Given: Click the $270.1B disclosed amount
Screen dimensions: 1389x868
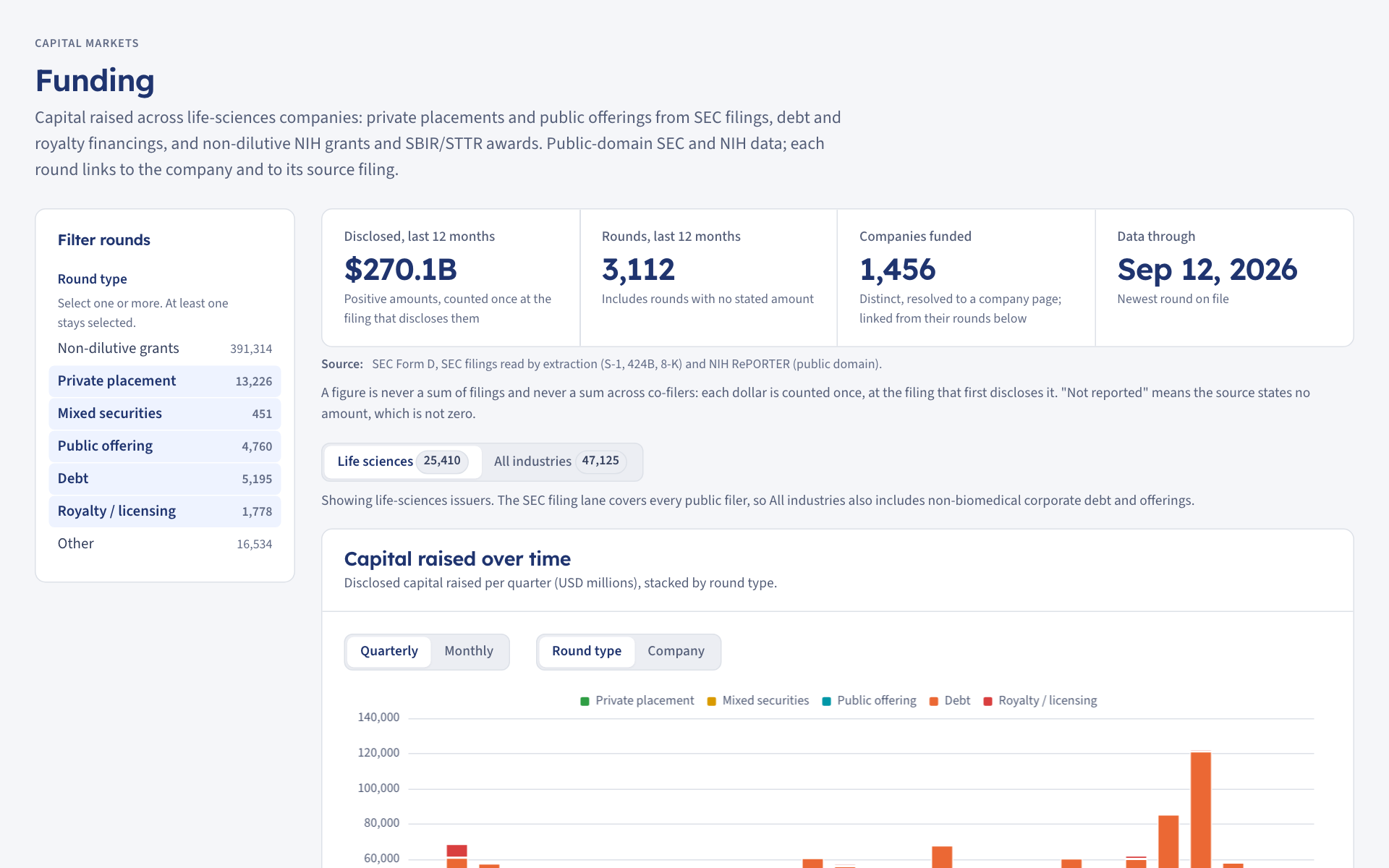Looking at the screenshot, I should (x=401, y=270).
